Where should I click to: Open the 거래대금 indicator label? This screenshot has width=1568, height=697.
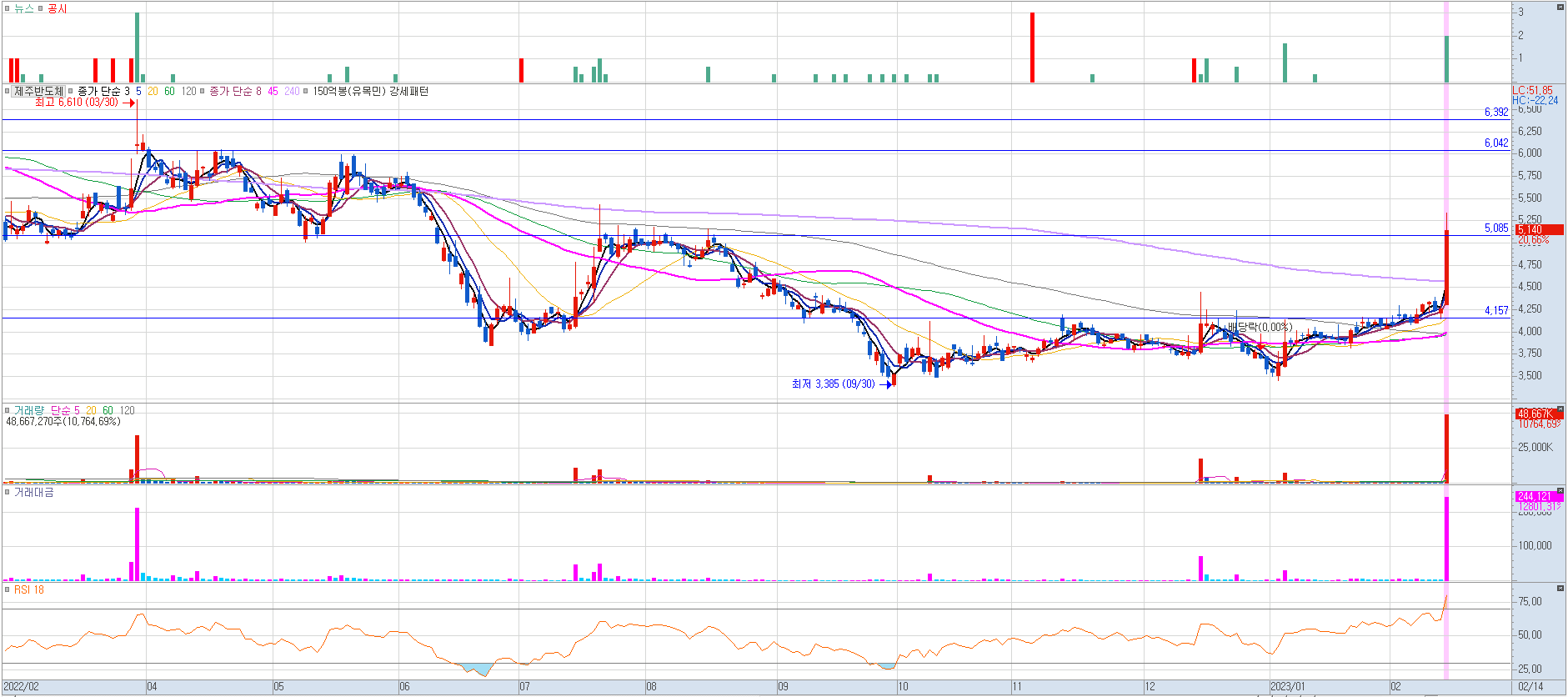pos(34,493)
